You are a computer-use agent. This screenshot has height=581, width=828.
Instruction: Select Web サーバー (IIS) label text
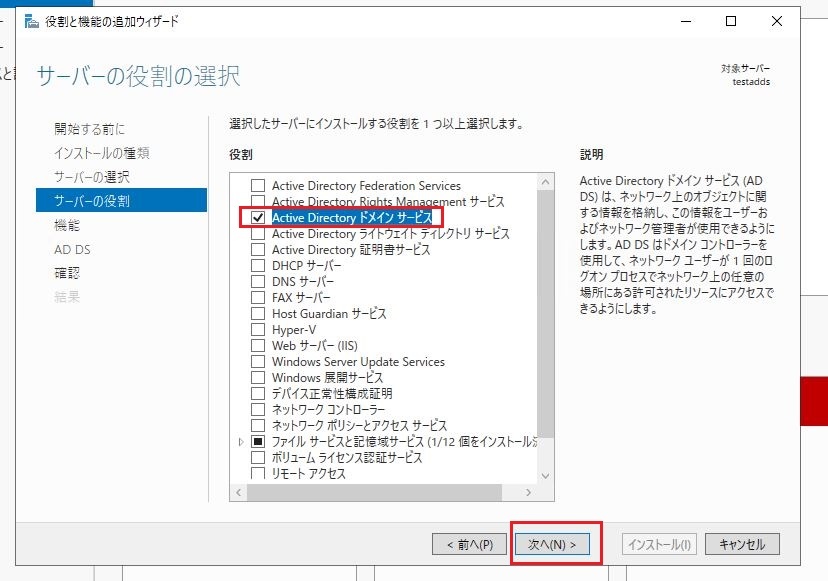pyautogui.click(x=315, y=345)
